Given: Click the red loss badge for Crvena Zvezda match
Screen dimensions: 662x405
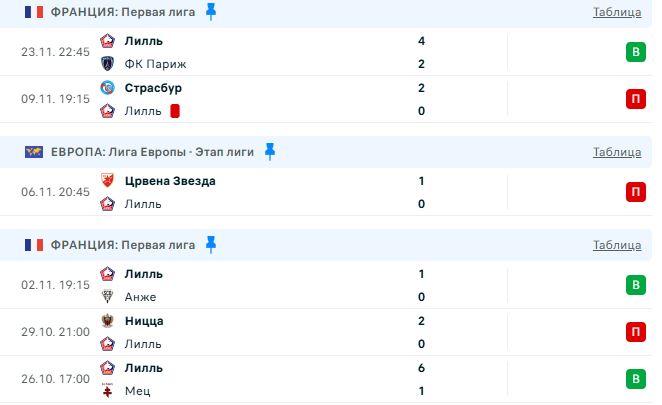Looking at the screenshot, I should tap(634, 192).
